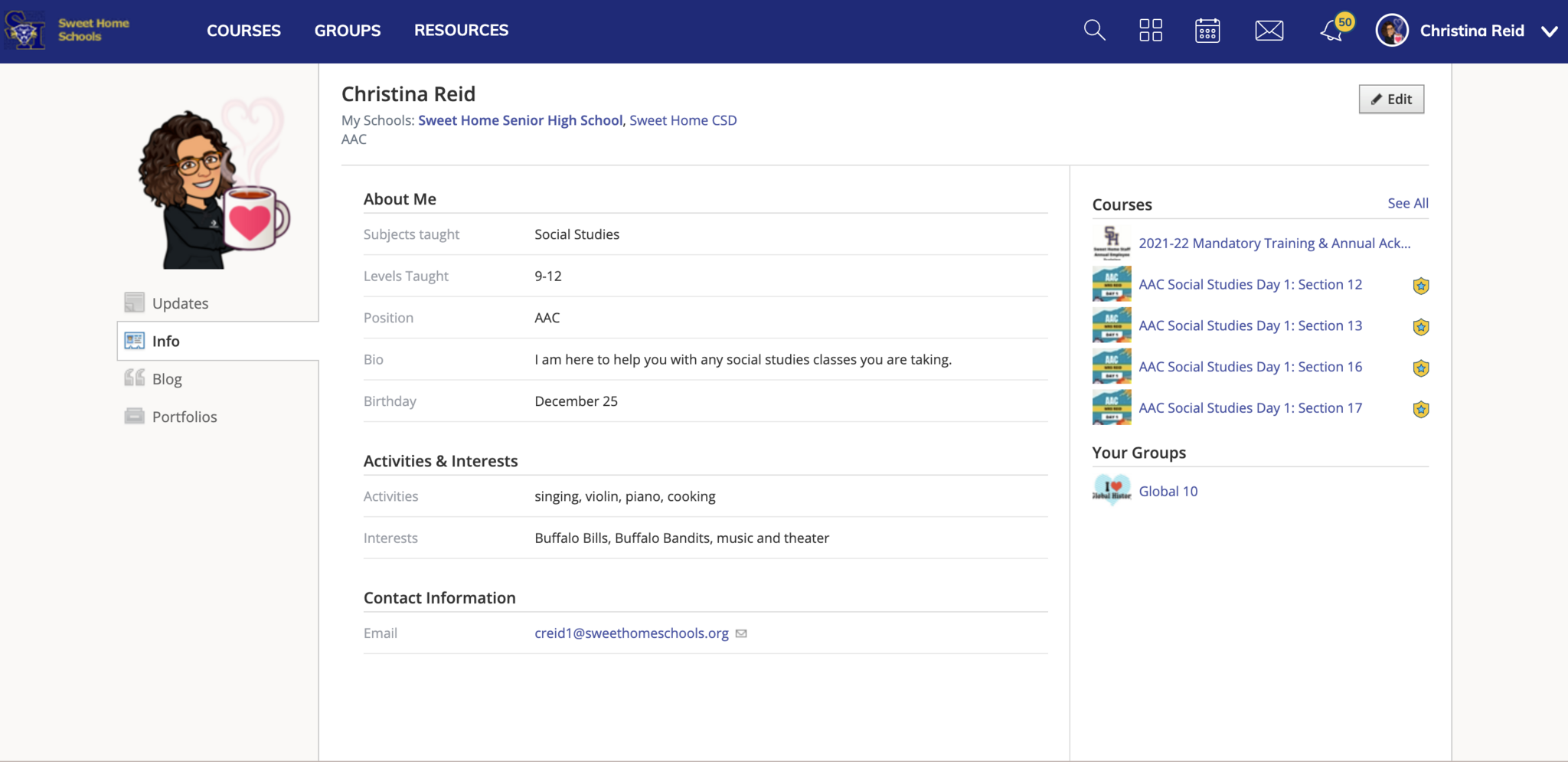View notifications bell with 50 badge

pos(1332,31)
